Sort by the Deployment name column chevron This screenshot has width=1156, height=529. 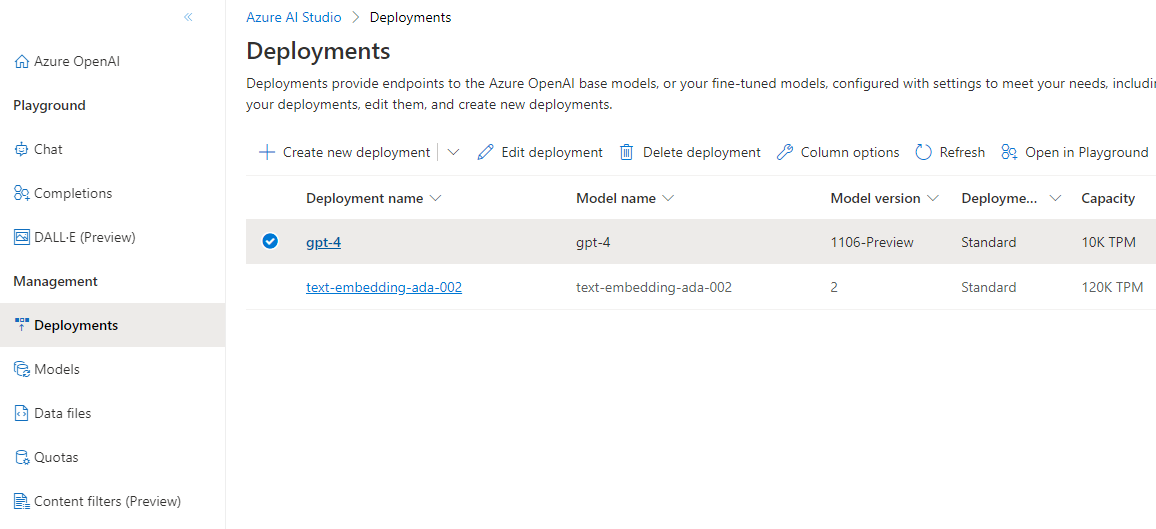click(435, 199)
